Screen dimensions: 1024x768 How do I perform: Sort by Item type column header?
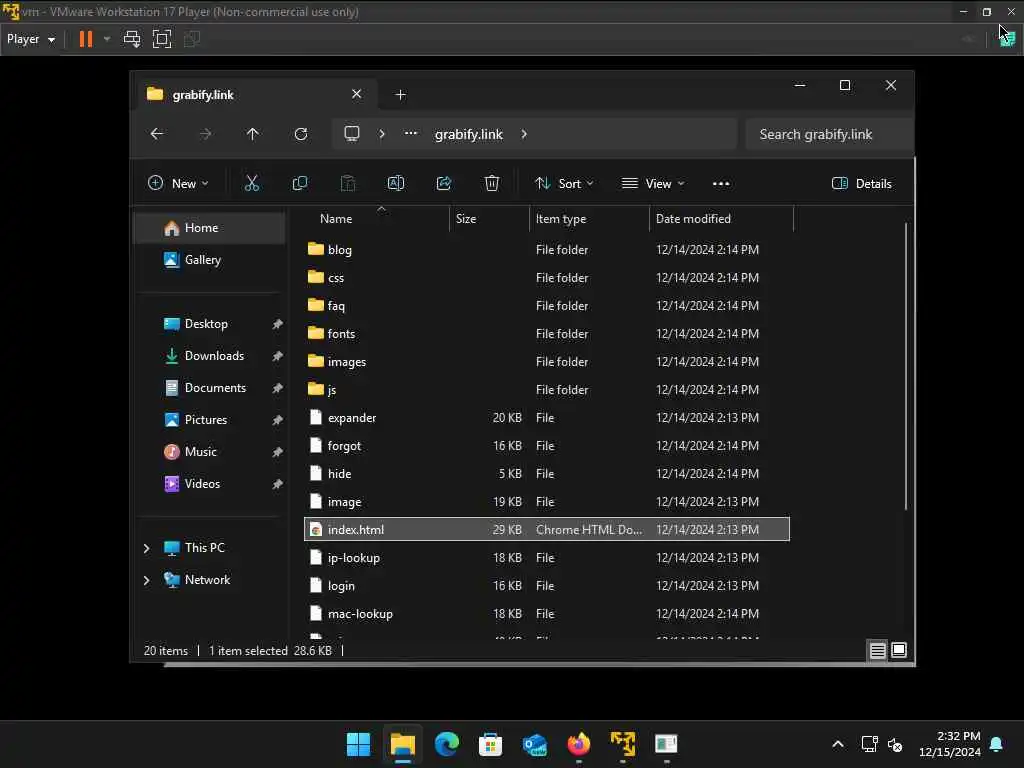pyautogui.click(x=589, y=219)
